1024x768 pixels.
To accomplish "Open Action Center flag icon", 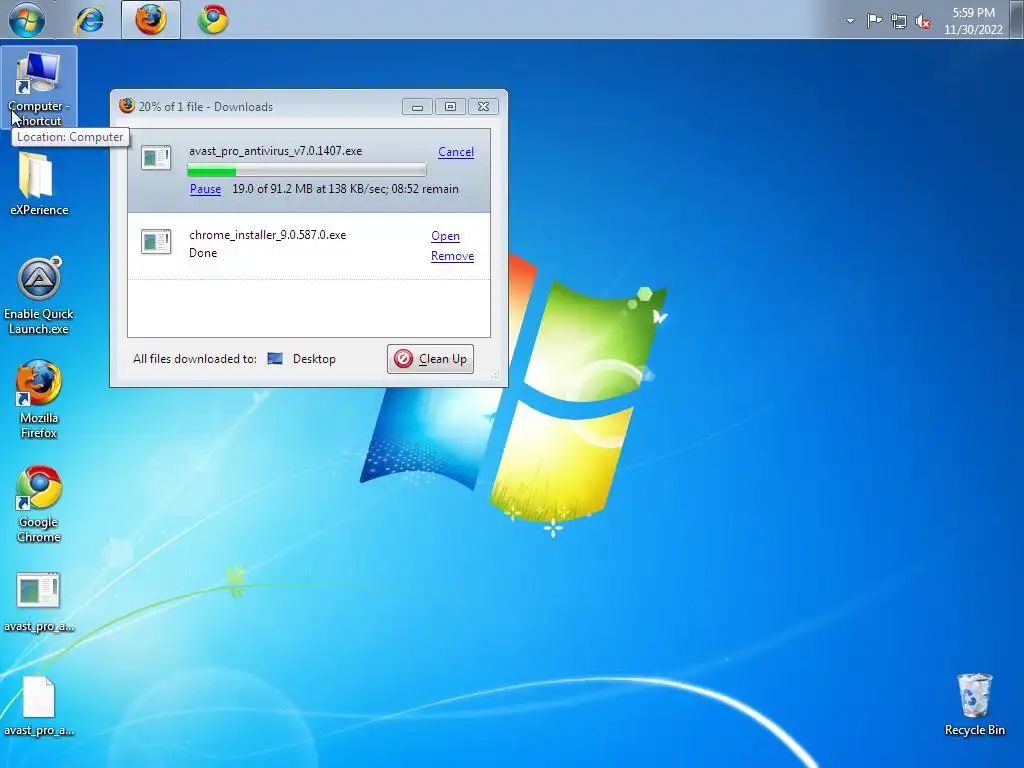I will (874, 21).
